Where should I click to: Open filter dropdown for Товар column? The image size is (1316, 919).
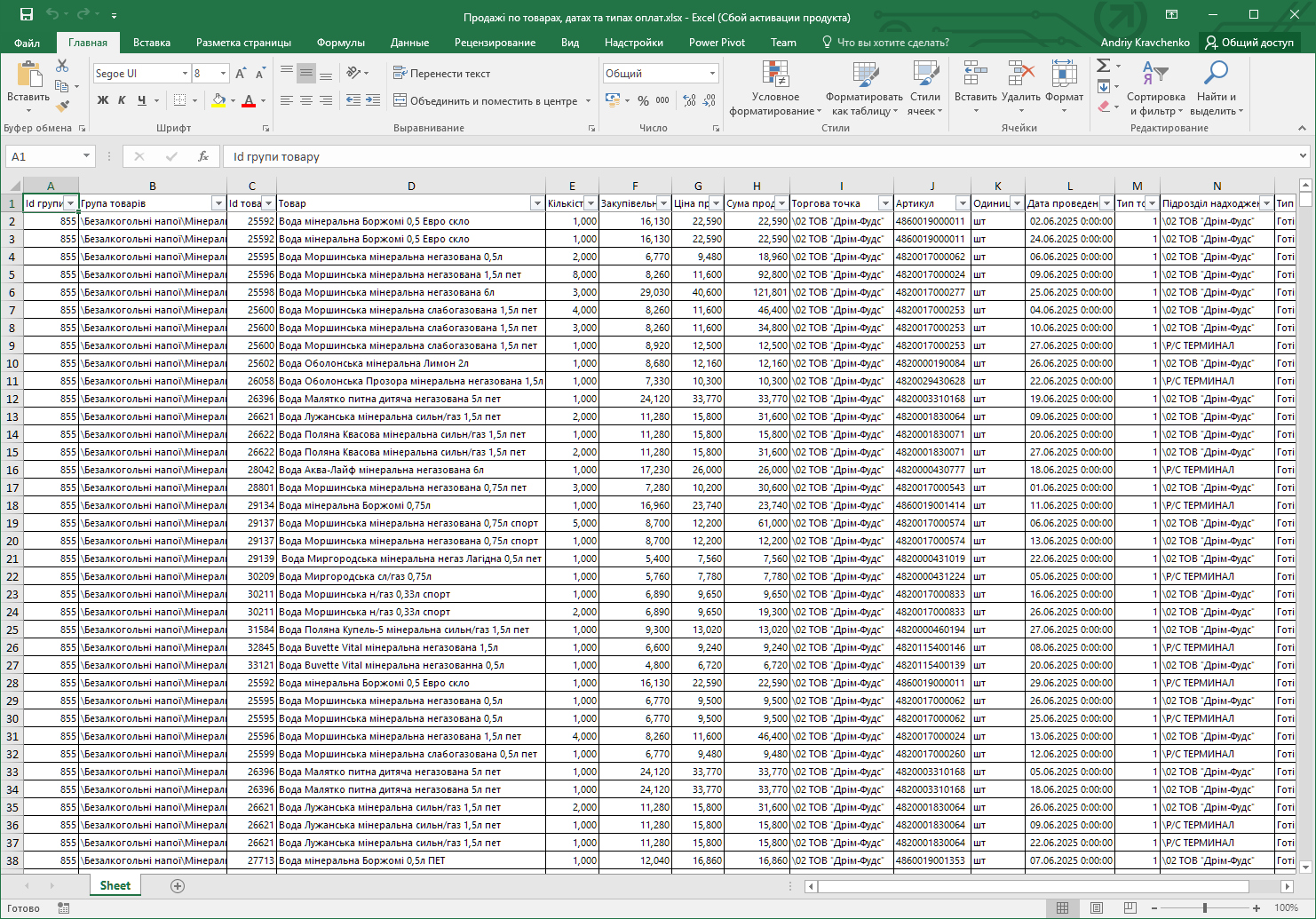tap(537, 203)
